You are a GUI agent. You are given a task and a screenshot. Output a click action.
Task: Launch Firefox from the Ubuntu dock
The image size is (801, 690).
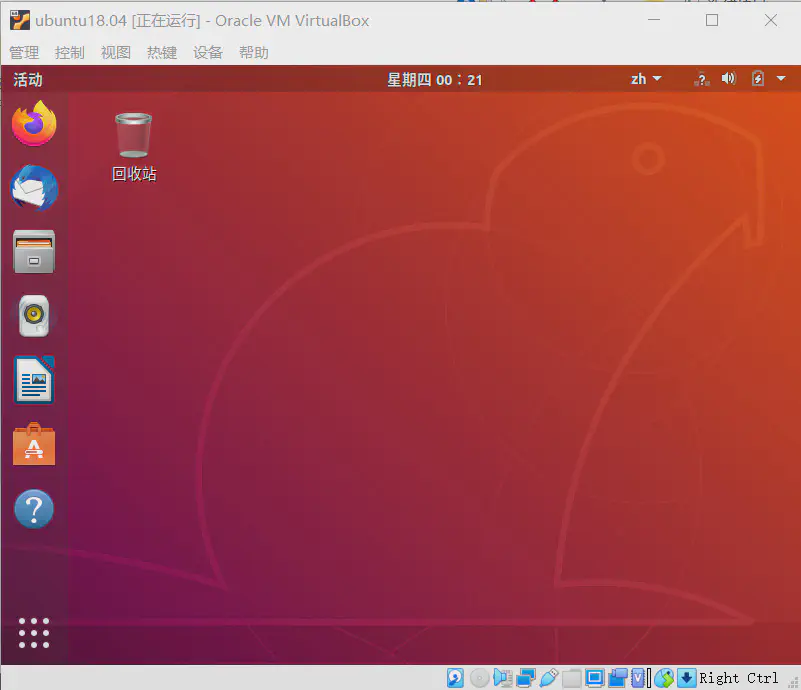34,124
